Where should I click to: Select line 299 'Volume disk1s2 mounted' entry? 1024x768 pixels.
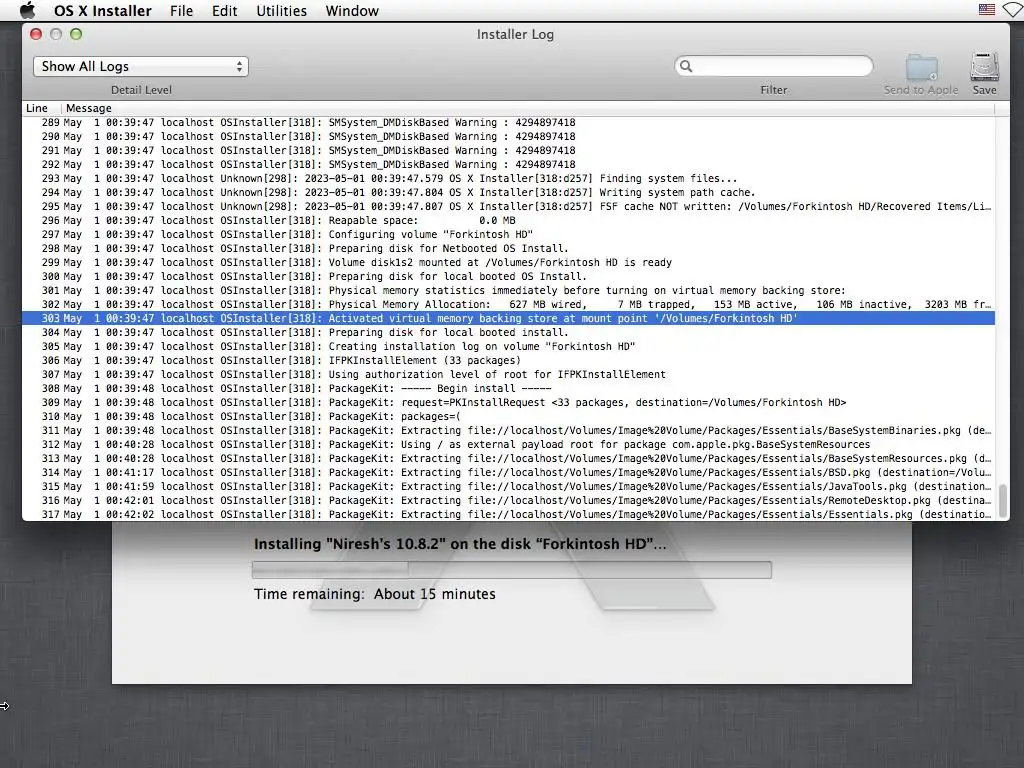[508, 263]
